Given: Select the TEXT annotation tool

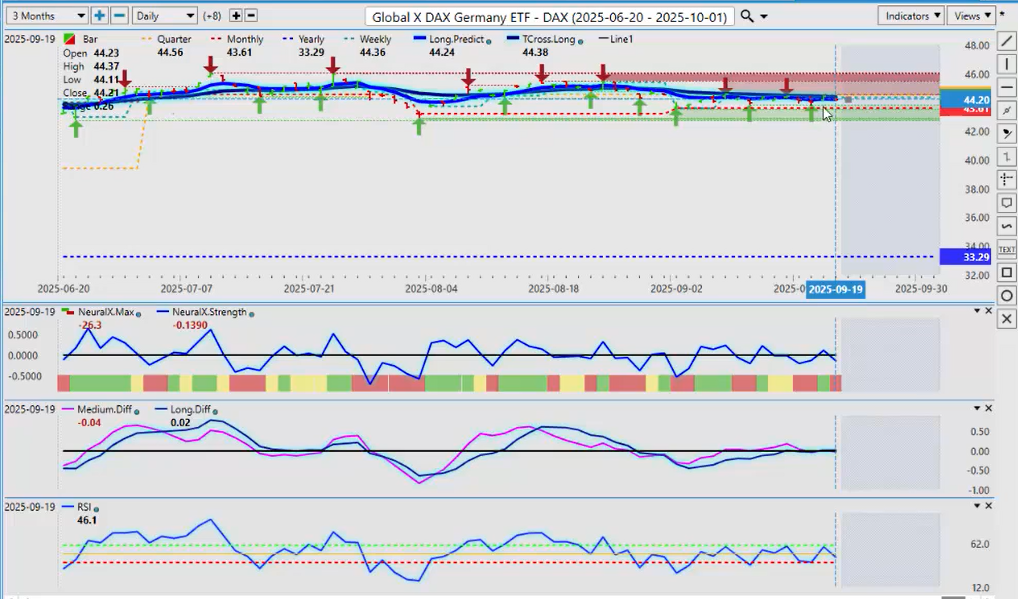Looking at the screenshot, I should tap(1006, 249).
